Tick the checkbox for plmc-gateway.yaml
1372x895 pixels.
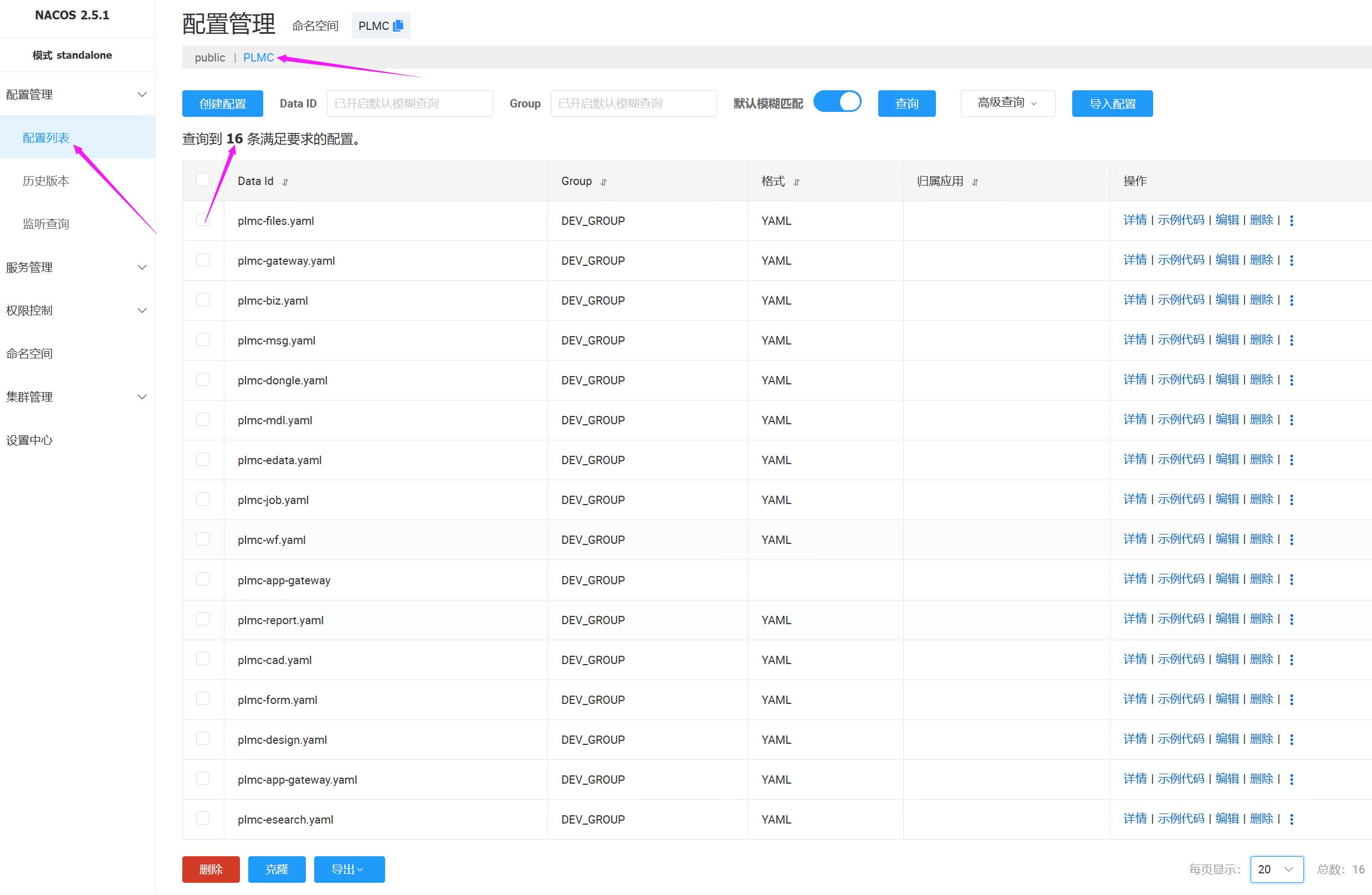(x=202, y=260)
